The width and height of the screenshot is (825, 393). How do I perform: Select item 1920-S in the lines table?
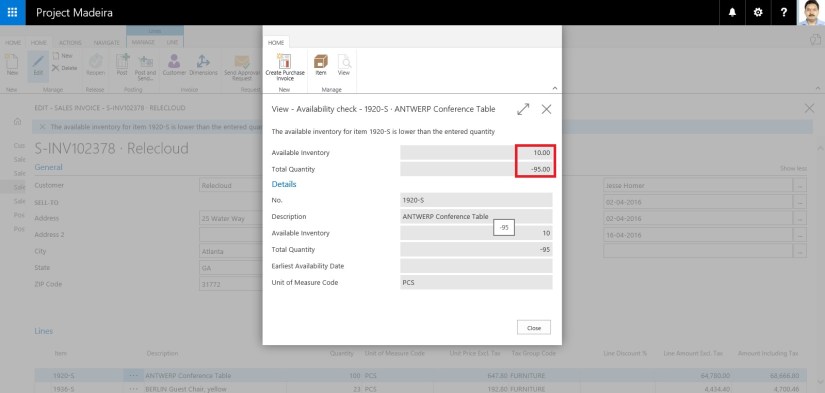(63, 376)
